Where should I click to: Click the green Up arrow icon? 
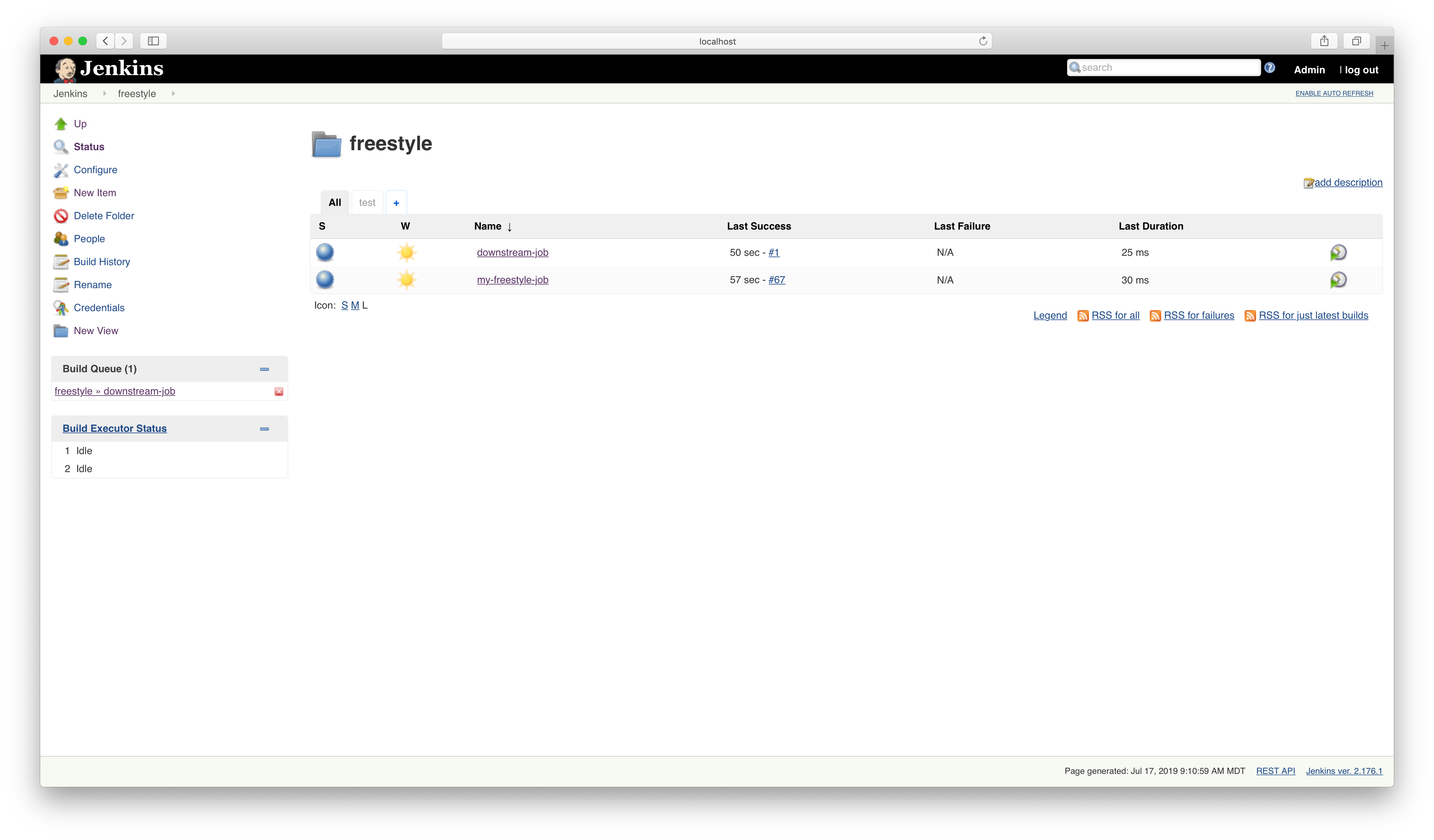click(61, 124)
